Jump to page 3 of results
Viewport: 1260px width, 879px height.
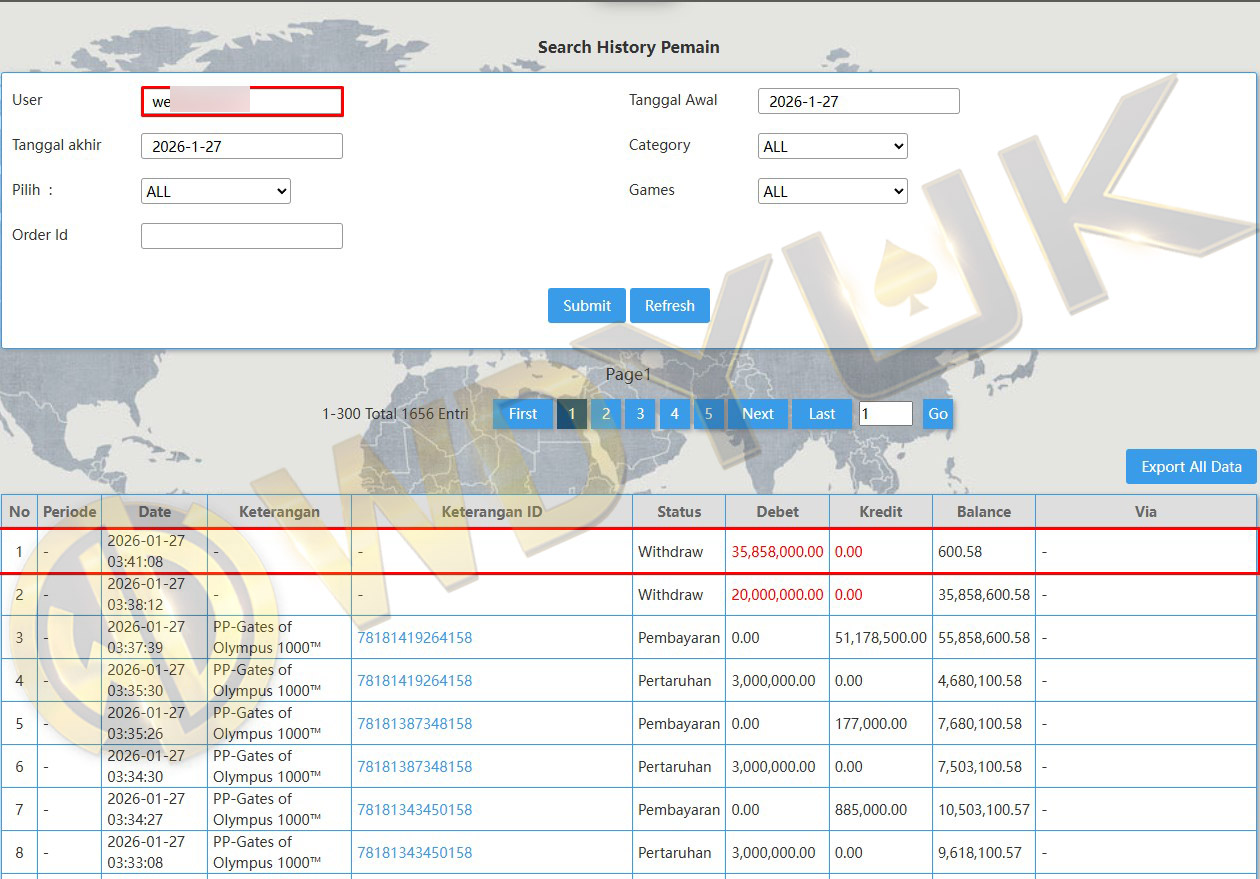click(x=640, y=414)
